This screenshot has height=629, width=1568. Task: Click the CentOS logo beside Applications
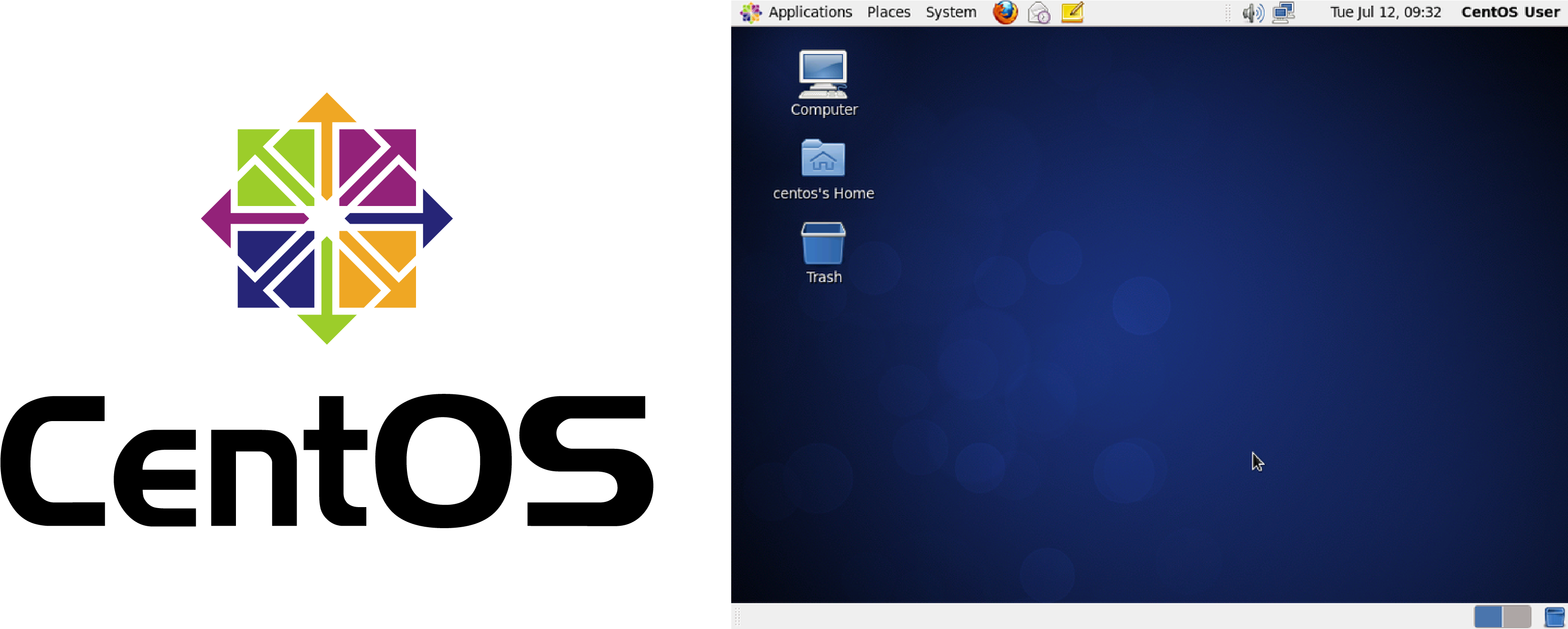[750, 11]
